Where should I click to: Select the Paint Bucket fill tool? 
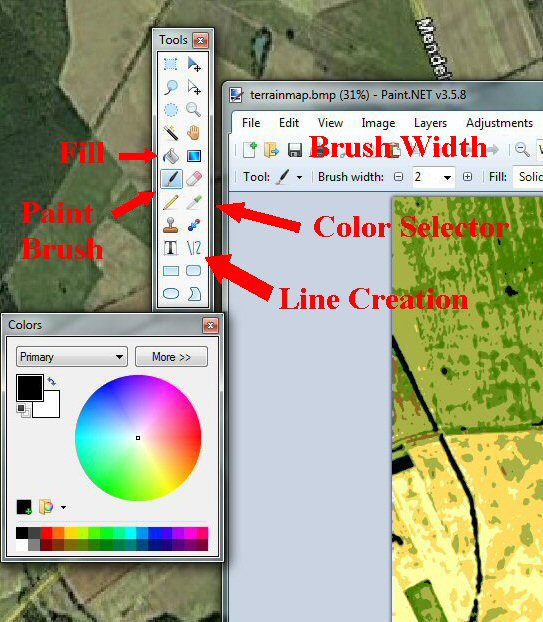171,156
